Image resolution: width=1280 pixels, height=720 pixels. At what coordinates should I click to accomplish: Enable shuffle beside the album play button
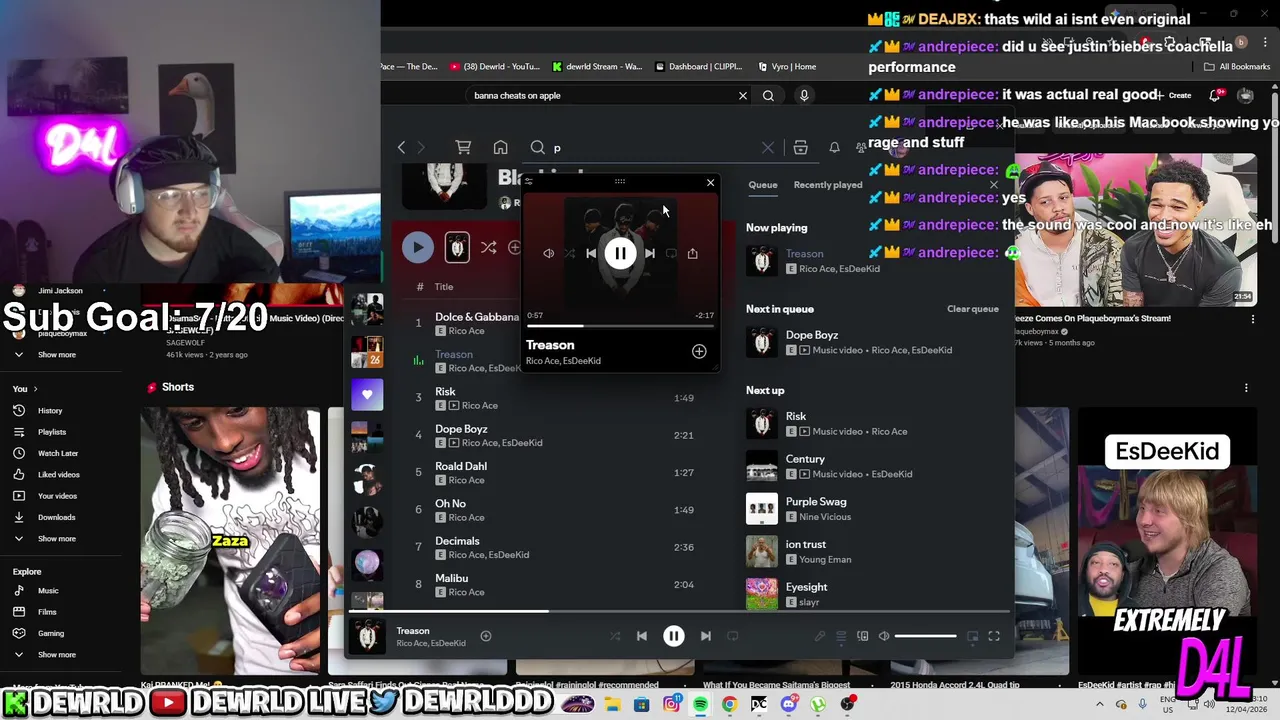tap(488, 247)
